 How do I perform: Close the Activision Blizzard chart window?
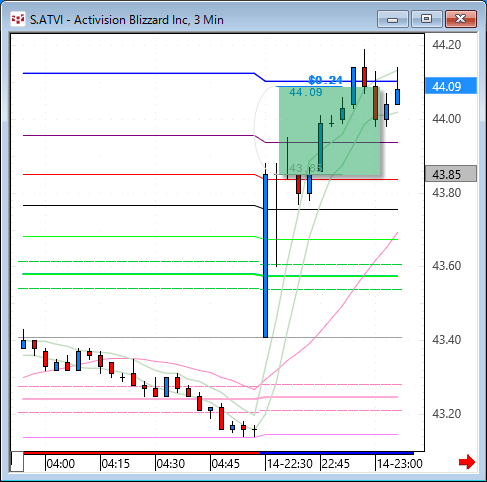461,19
